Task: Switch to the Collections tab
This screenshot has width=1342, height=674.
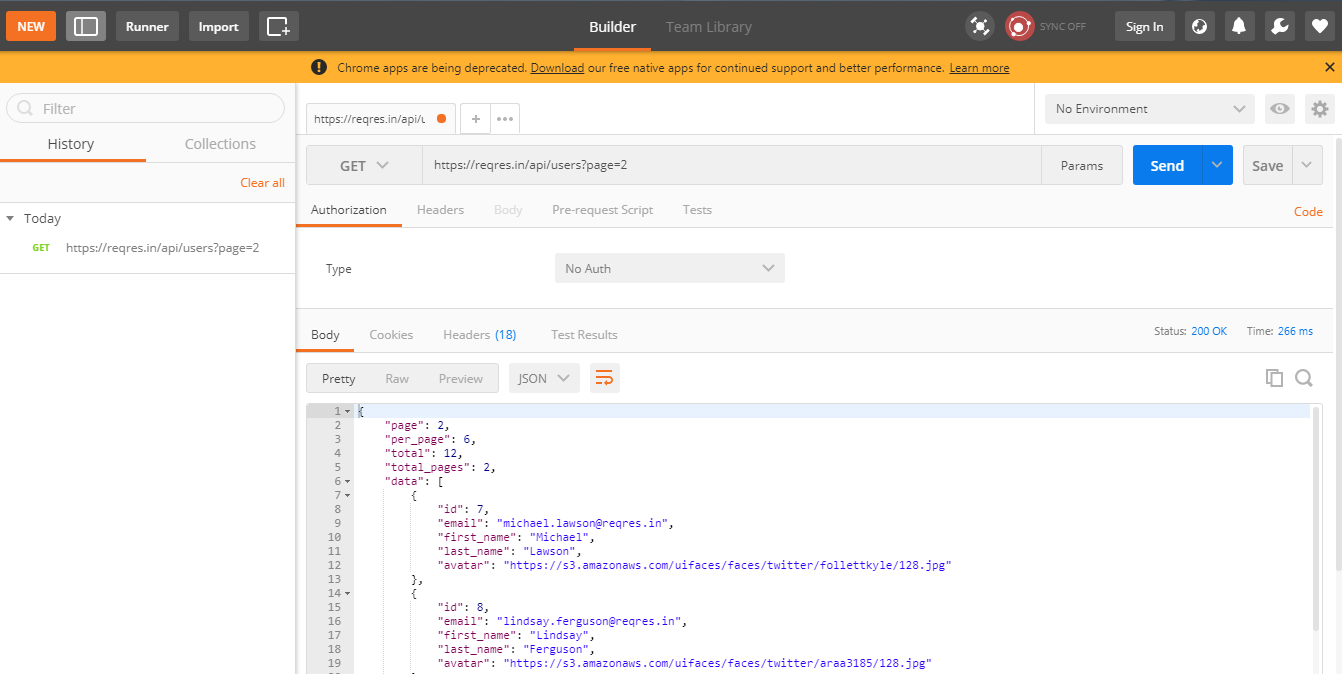Action: (x=220, y=144)
